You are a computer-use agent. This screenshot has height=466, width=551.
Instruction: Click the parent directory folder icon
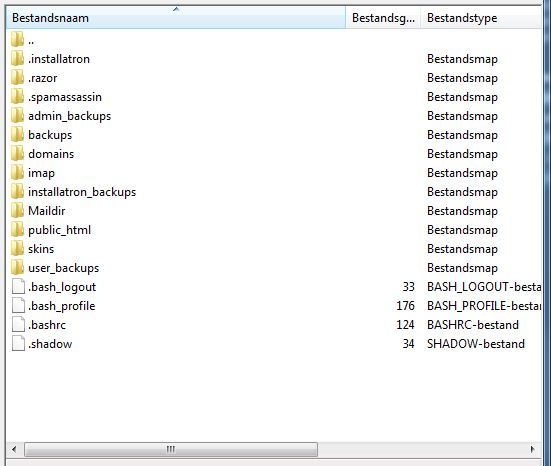tap(18, 39)
